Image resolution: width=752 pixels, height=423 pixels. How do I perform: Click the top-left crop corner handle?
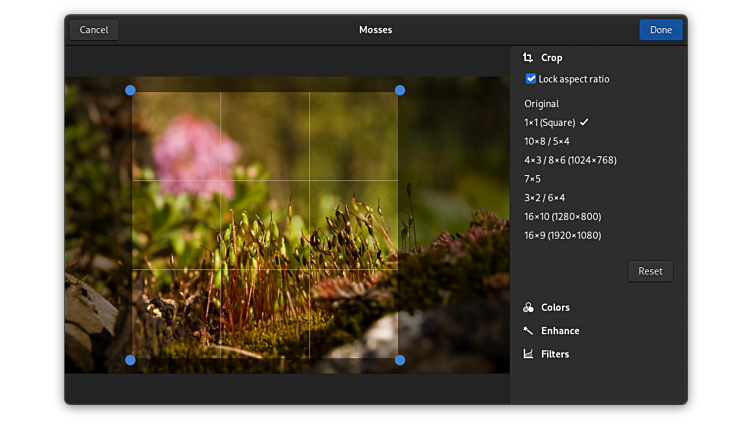click(x=130, y=91)
